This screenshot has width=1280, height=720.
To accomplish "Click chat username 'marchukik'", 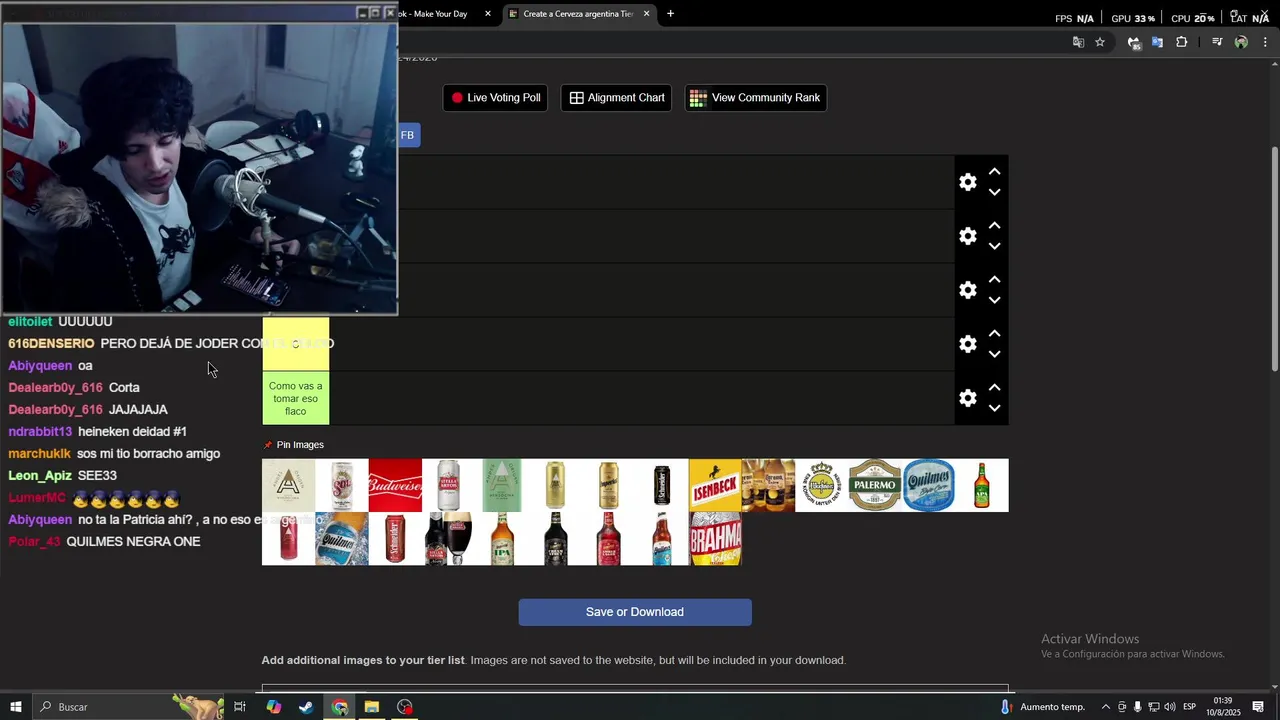I will click(x=39, y=454).
